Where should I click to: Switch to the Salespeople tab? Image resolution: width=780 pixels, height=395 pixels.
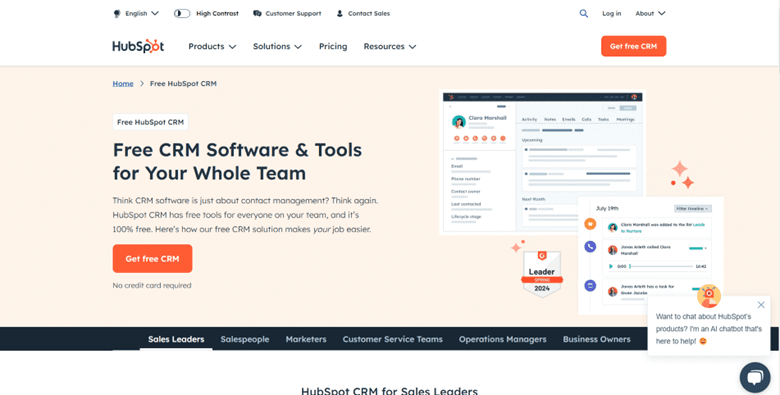245,339
